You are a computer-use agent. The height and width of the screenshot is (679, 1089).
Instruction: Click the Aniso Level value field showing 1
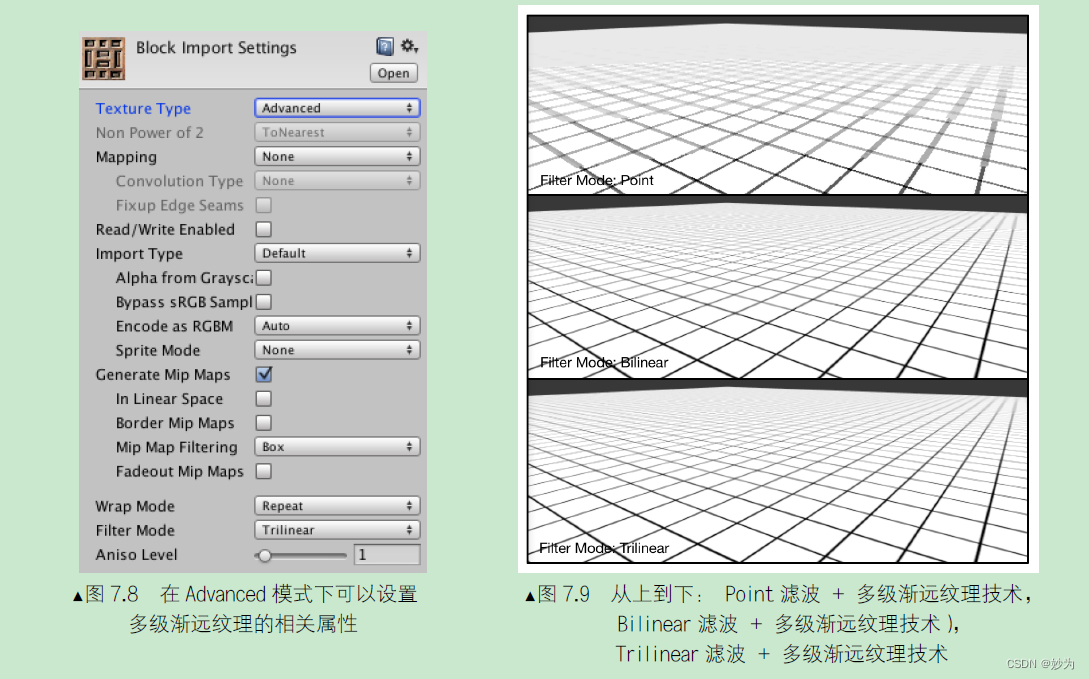point(387,555)
